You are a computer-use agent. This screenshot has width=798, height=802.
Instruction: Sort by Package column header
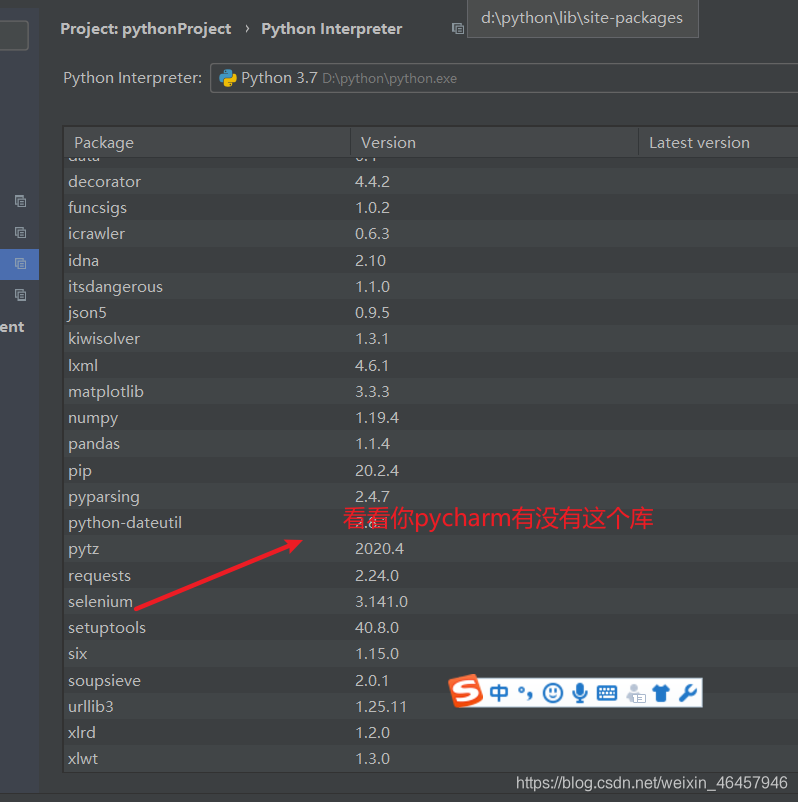pos(207,142)
